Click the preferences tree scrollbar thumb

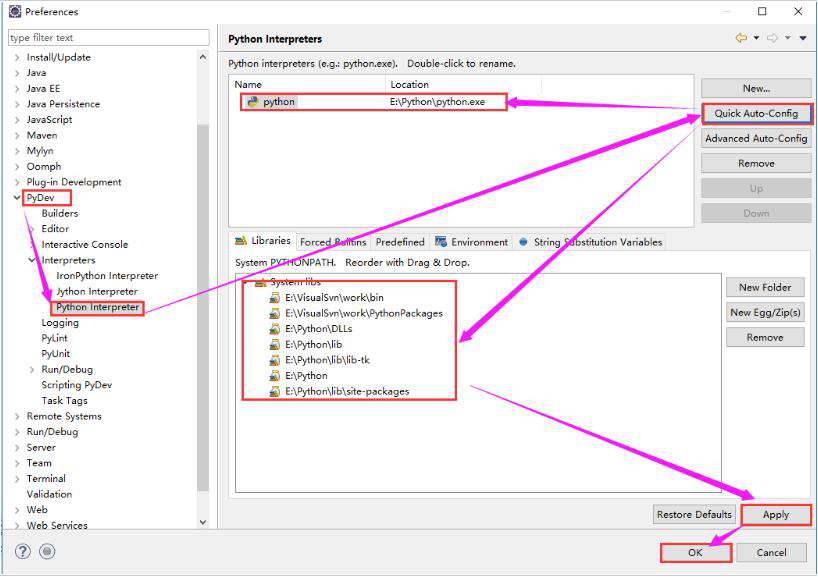[x=202, y=308]
